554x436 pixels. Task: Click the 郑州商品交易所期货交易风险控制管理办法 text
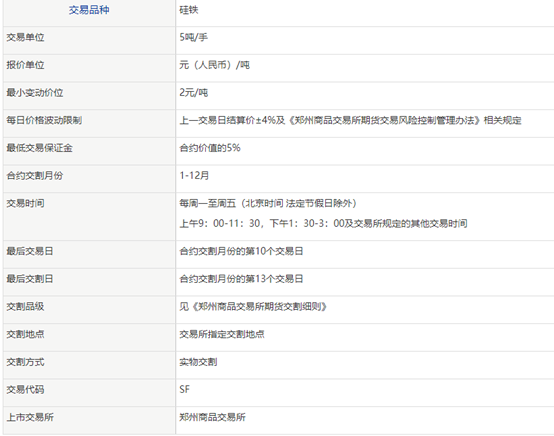[384, 120]
